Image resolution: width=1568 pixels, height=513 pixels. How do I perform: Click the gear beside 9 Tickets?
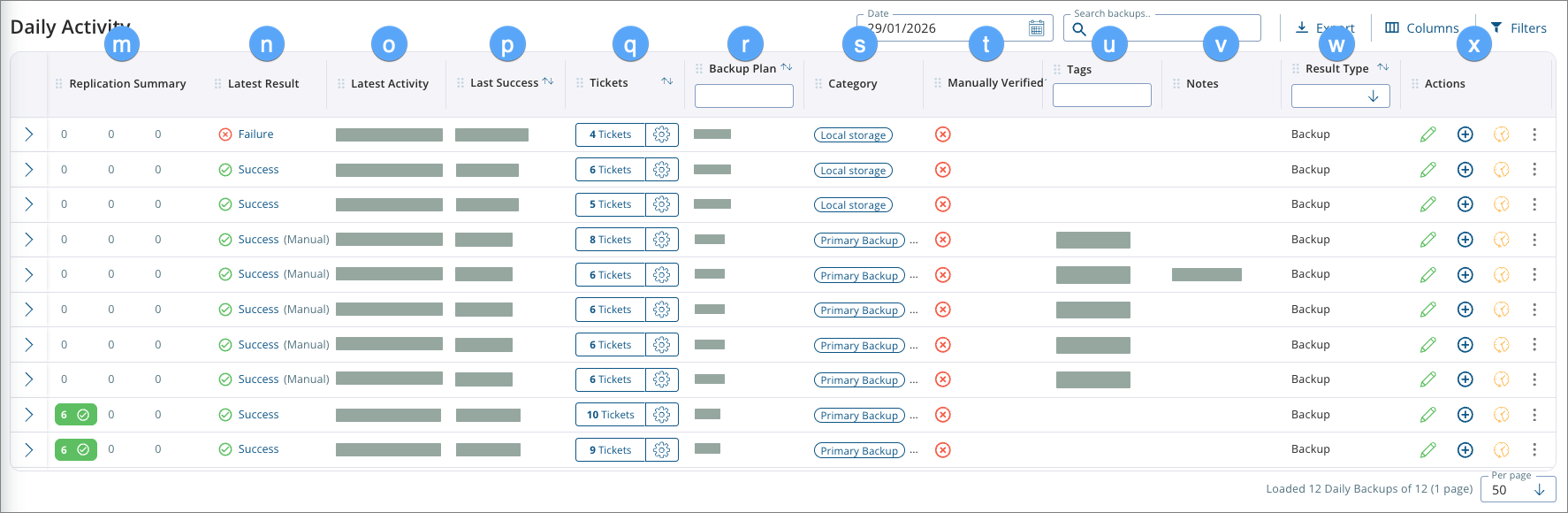[x=662, y=449]
